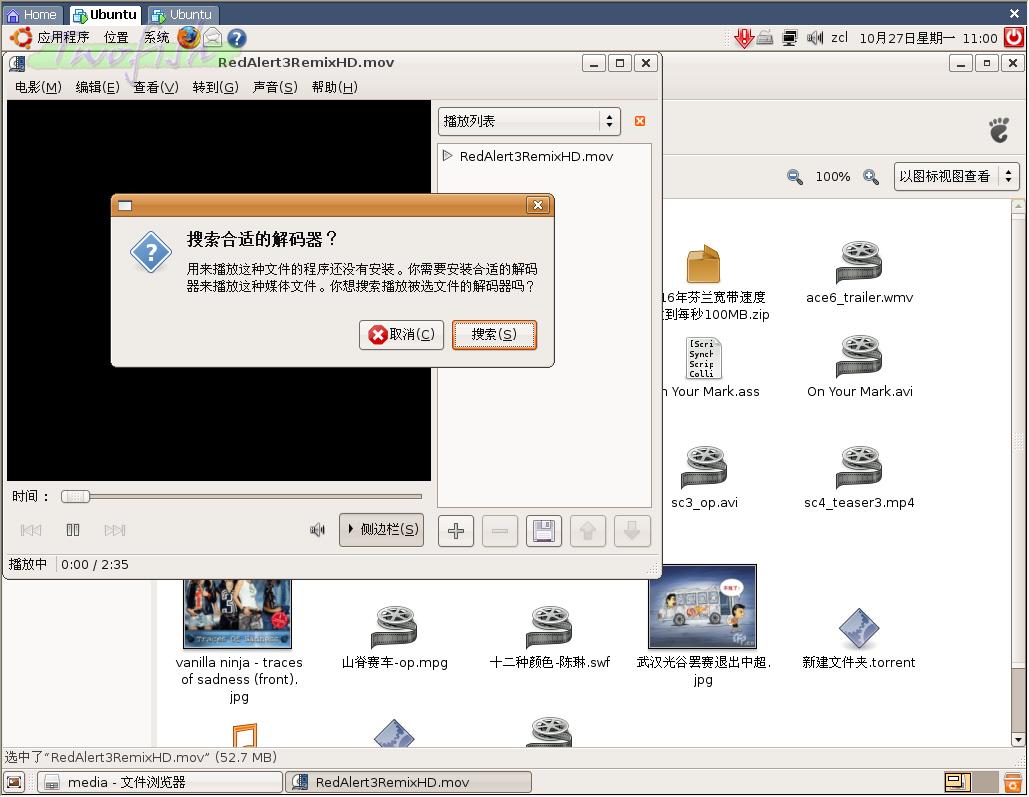Select the vanilla ninja jpg thumbnail

[x=238, y=614]
